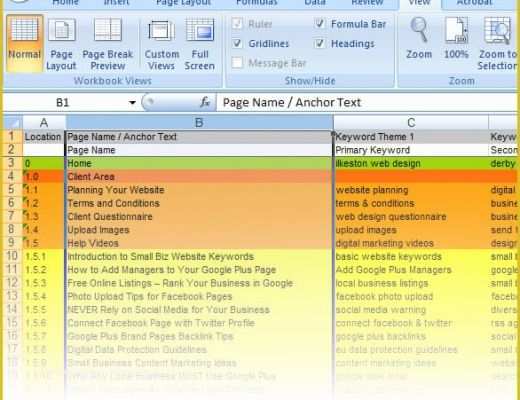520x400 pixels.
Task: Click cell 'Primary Keyword'
Action: pyautogui.click(x=411, y=150)
